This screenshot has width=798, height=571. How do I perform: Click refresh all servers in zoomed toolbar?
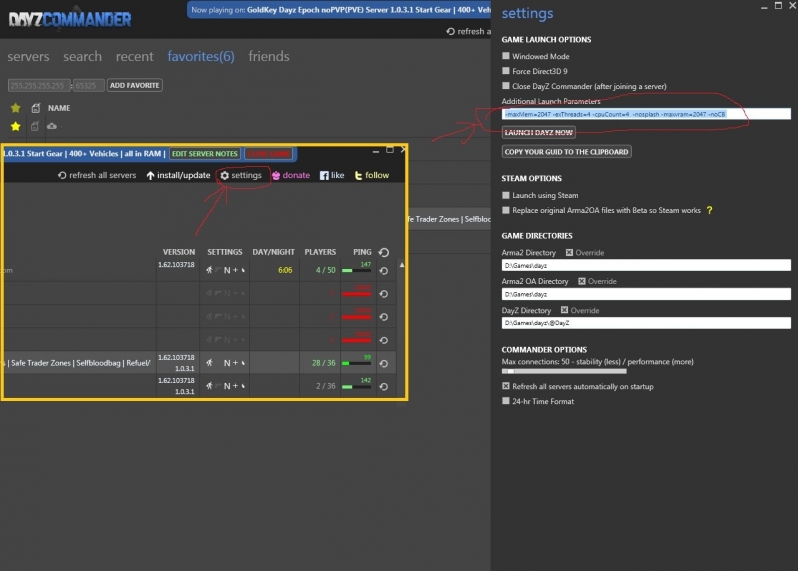(97, 175)
